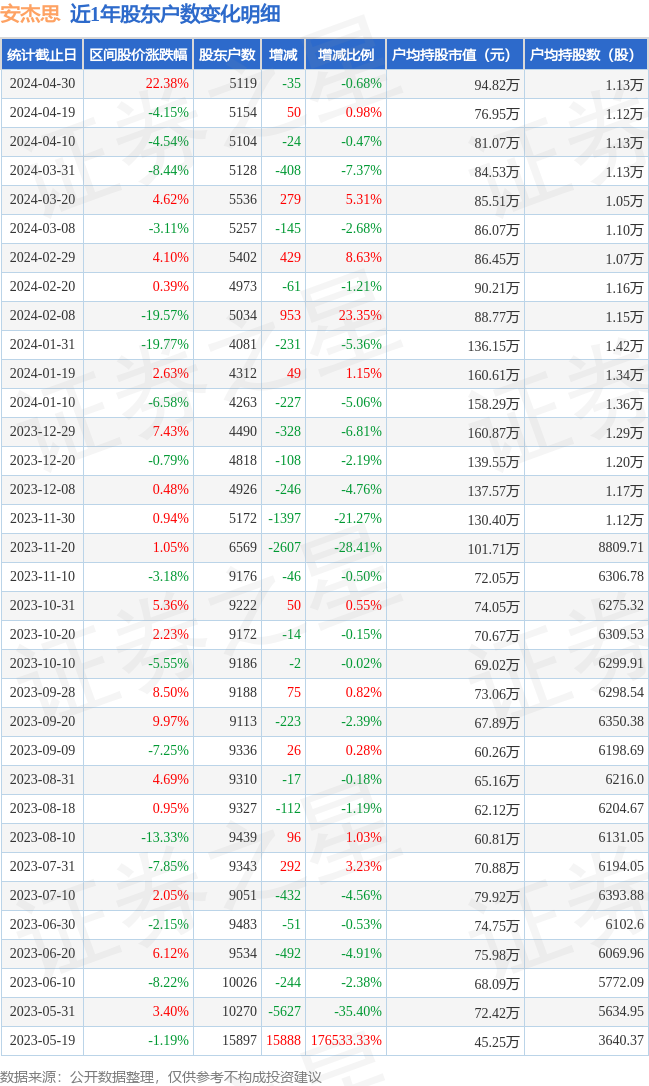
Task: Click the 176533.33% change ratio cell
Action: click(346, 1040)
